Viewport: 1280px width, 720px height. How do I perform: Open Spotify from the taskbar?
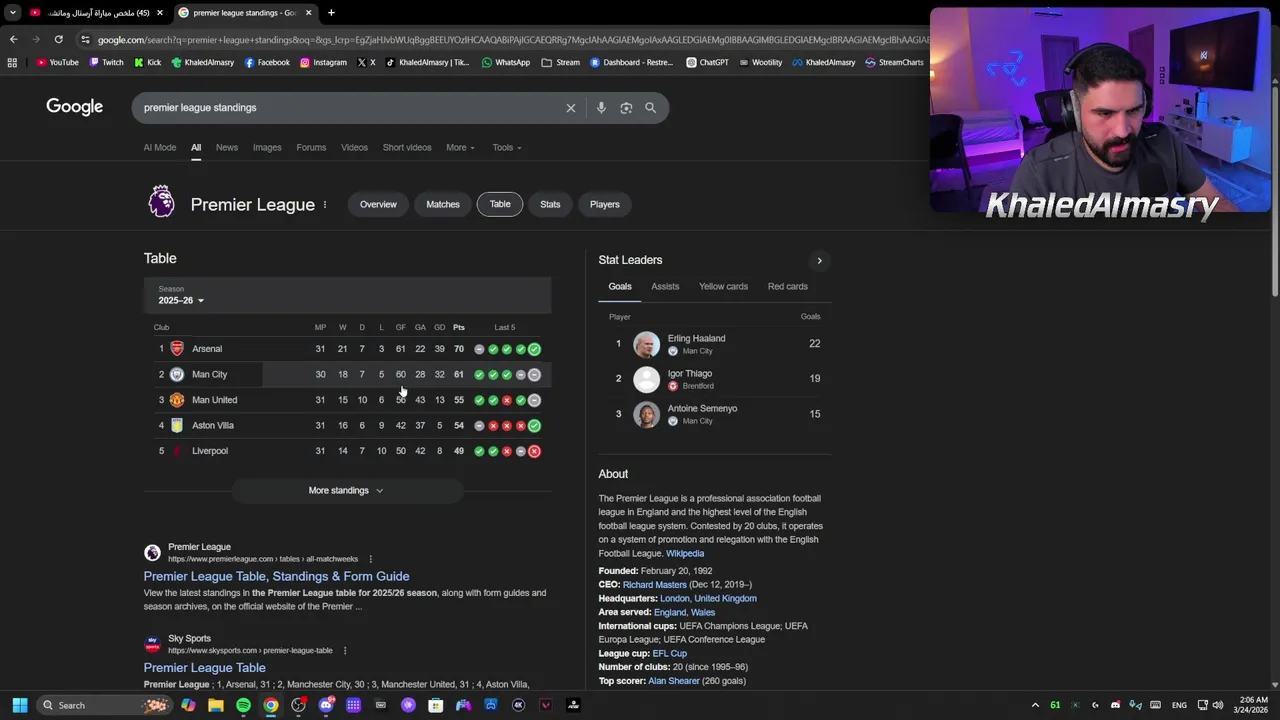coord(243,705)
